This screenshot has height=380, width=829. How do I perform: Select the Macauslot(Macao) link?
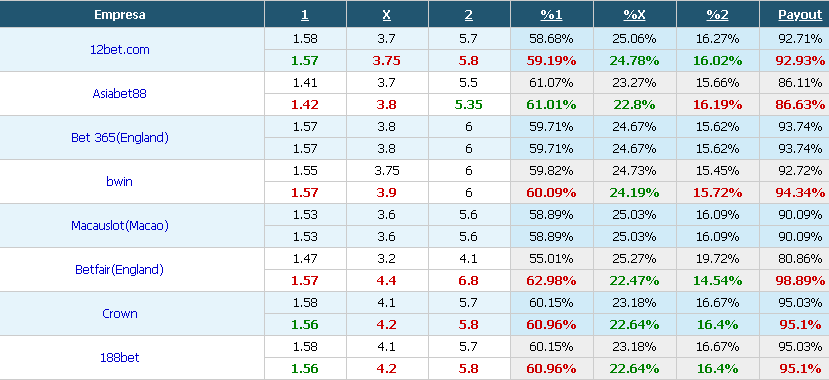[x=119, y=226]
